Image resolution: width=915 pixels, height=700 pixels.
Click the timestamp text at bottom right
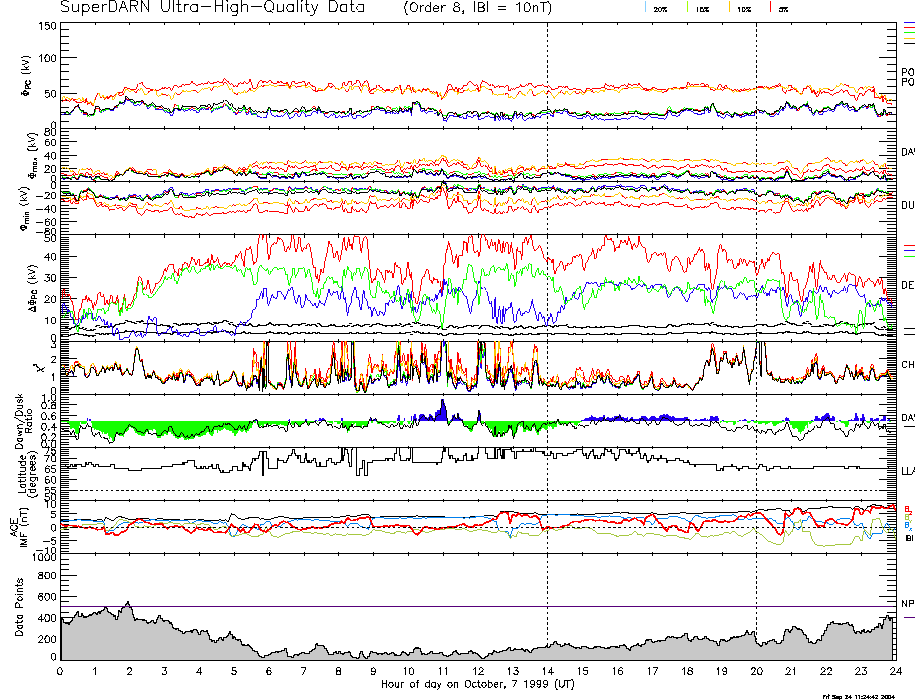click(x=864, y=696)
